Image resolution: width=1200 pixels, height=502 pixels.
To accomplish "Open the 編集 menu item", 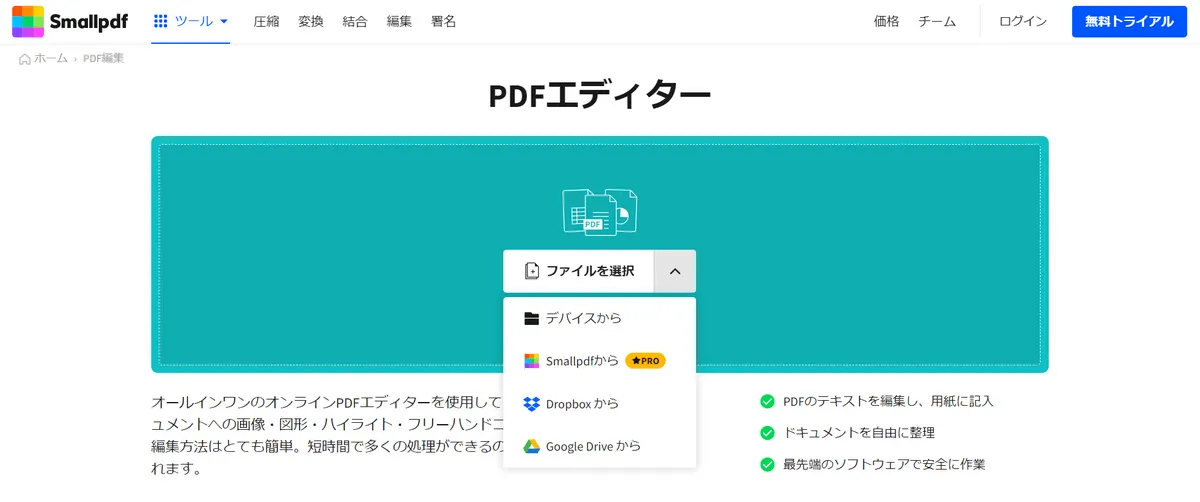I will [399, 21].
